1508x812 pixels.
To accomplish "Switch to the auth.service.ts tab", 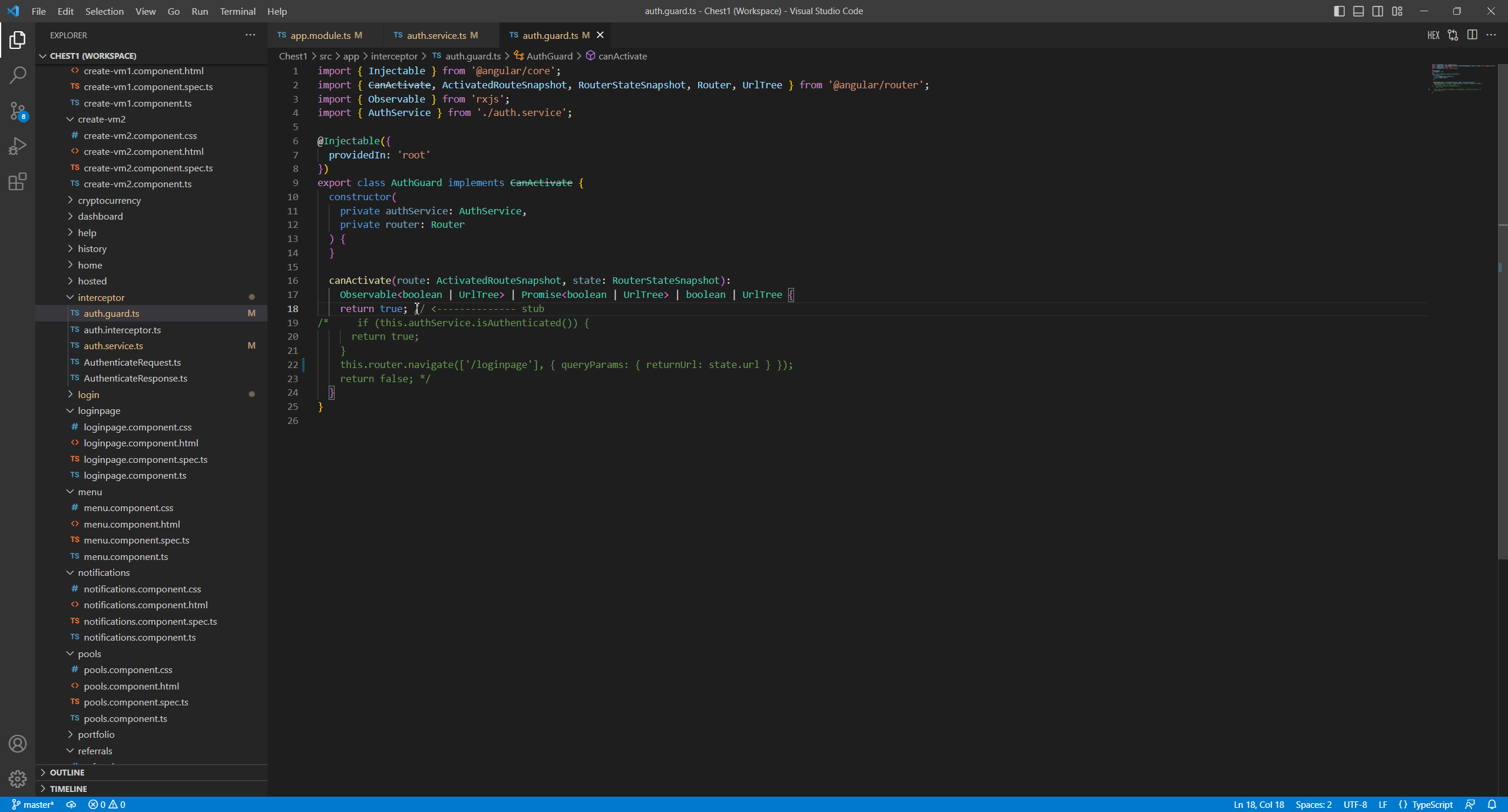I will point(436,35).
